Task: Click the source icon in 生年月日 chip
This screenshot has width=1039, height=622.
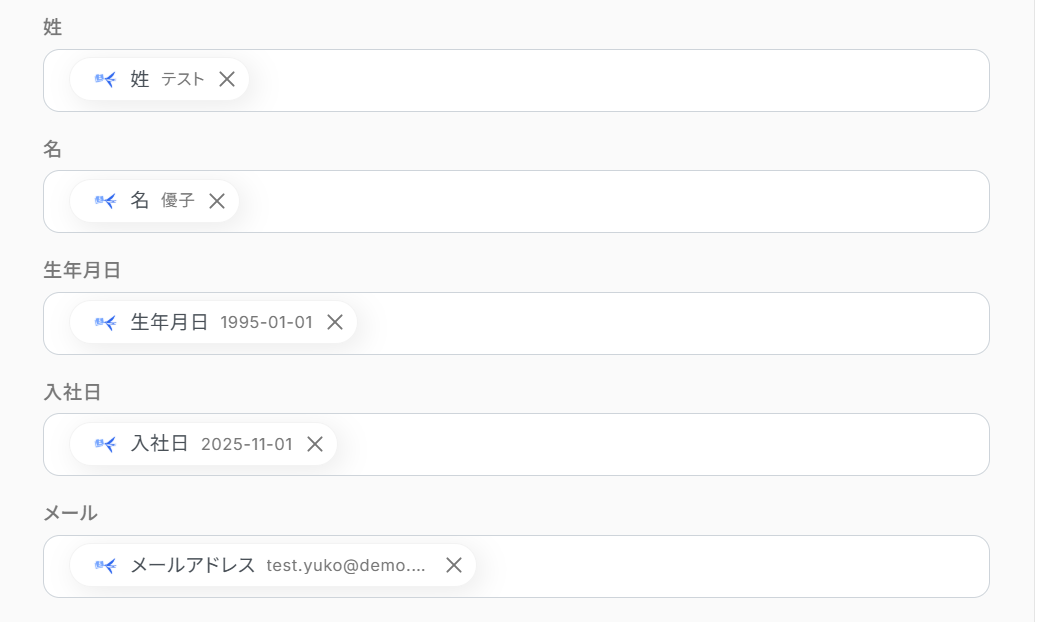Action: pyautogui.click(x=105, y=323)
